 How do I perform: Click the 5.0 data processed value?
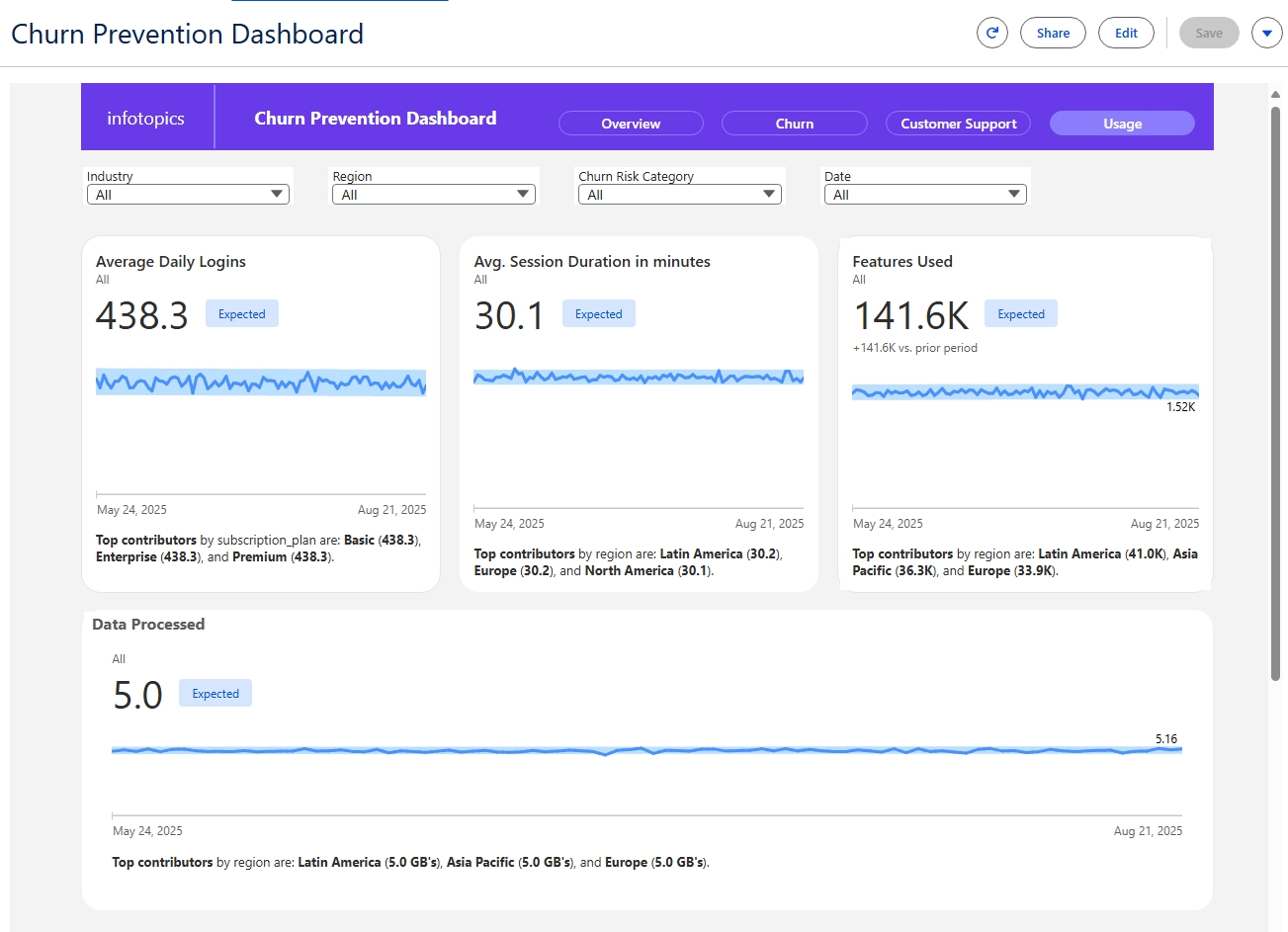pyautogui.click(x=137, y=696)
